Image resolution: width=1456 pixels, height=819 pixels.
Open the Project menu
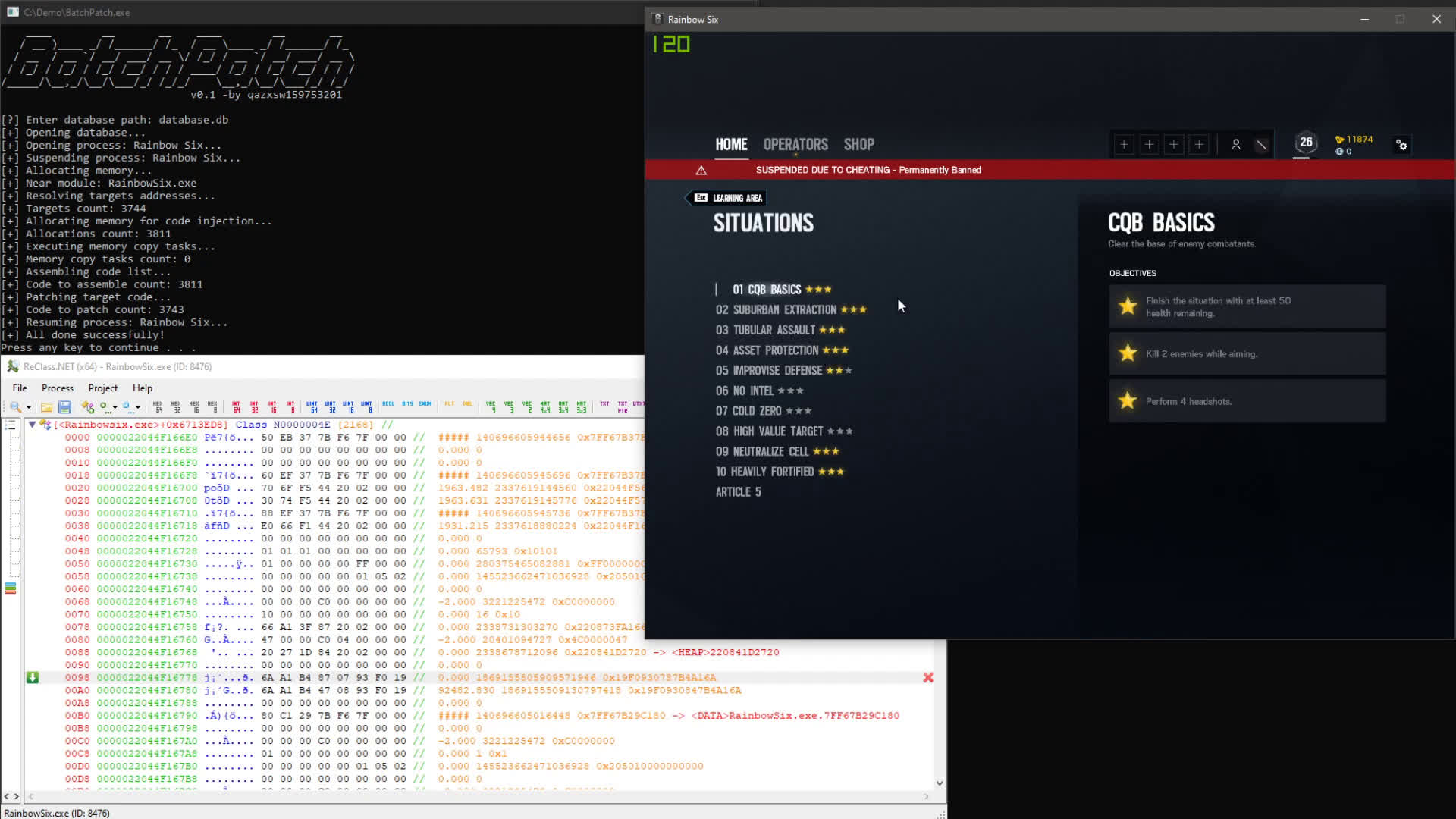[103, 388]
